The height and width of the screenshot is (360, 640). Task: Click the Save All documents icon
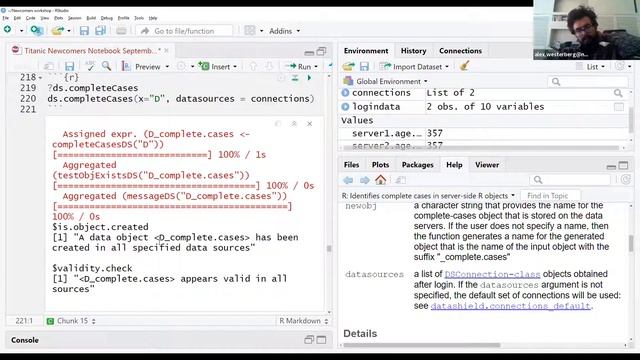[x=100, y=31]
